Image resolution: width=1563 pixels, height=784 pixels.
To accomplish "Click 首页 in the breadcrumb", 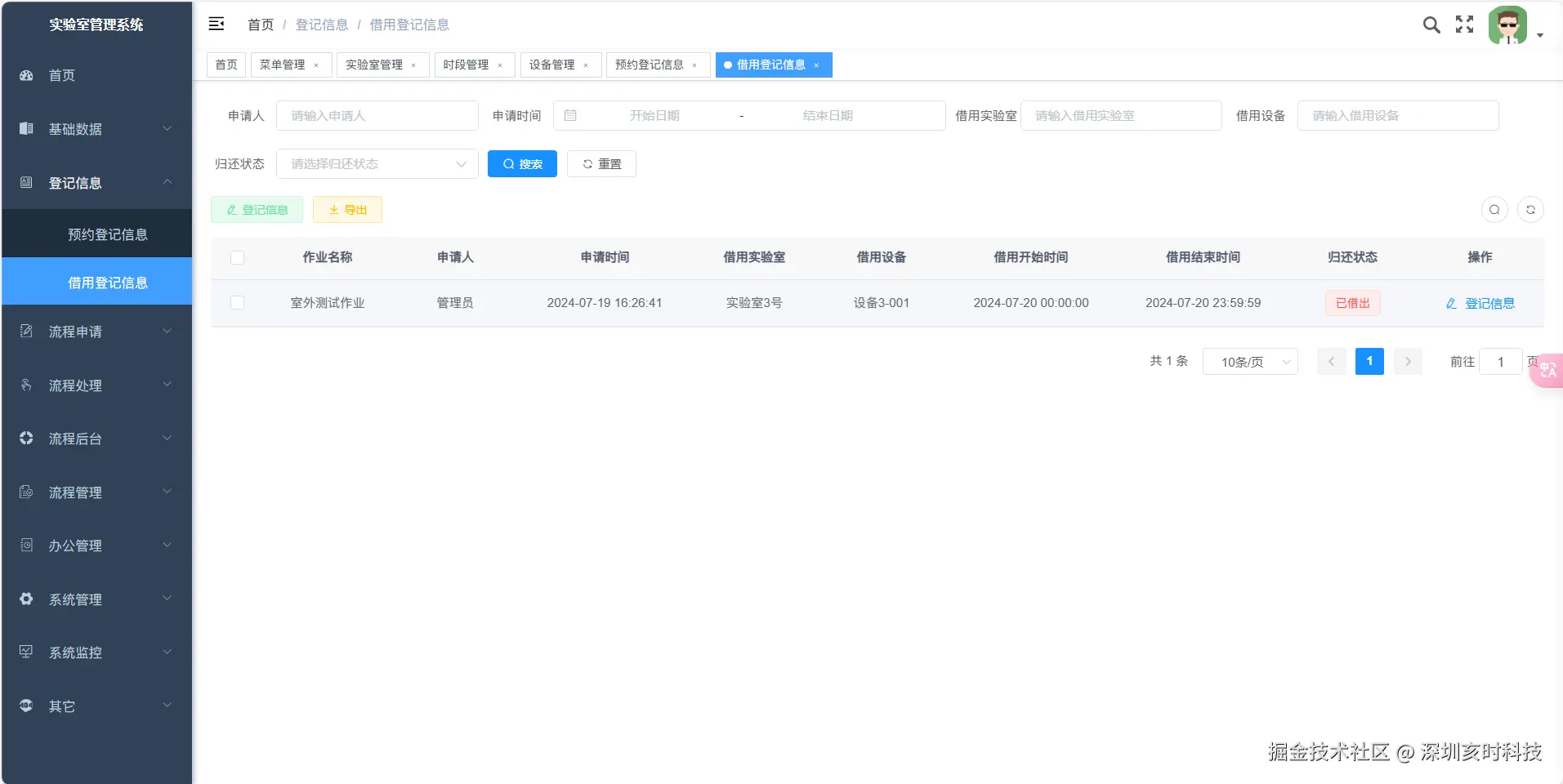I will click(x=261, y=25).
